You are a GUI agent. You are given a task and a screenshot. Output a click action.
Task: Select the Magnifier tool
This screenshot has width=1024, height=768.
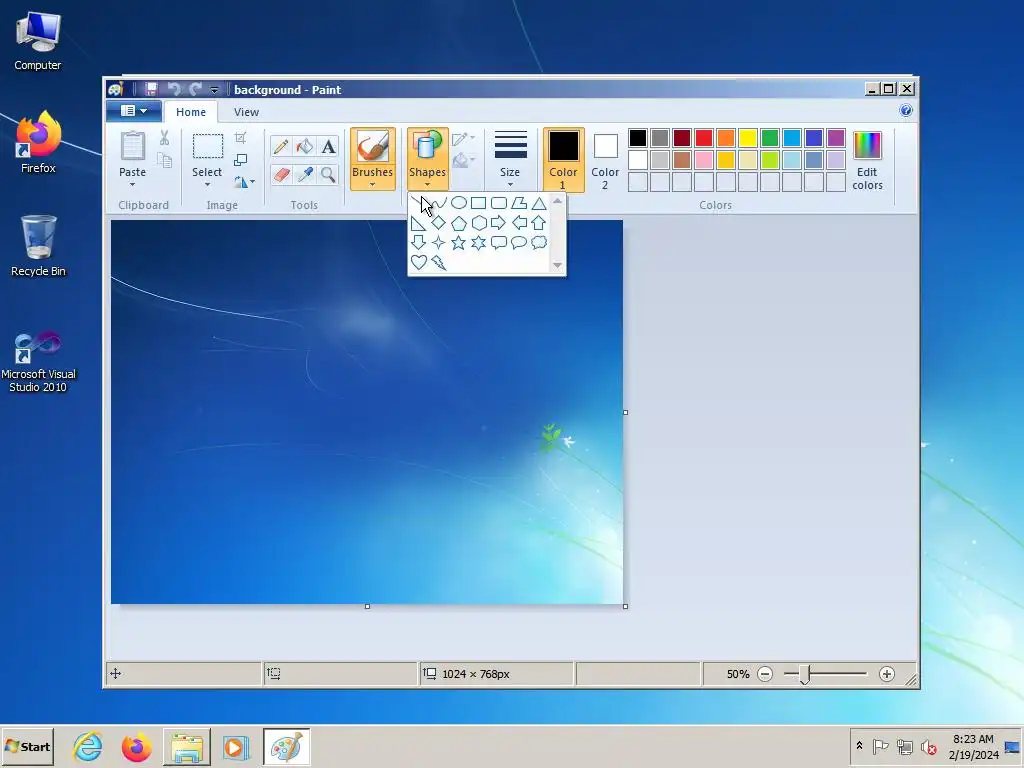(328, 174)
